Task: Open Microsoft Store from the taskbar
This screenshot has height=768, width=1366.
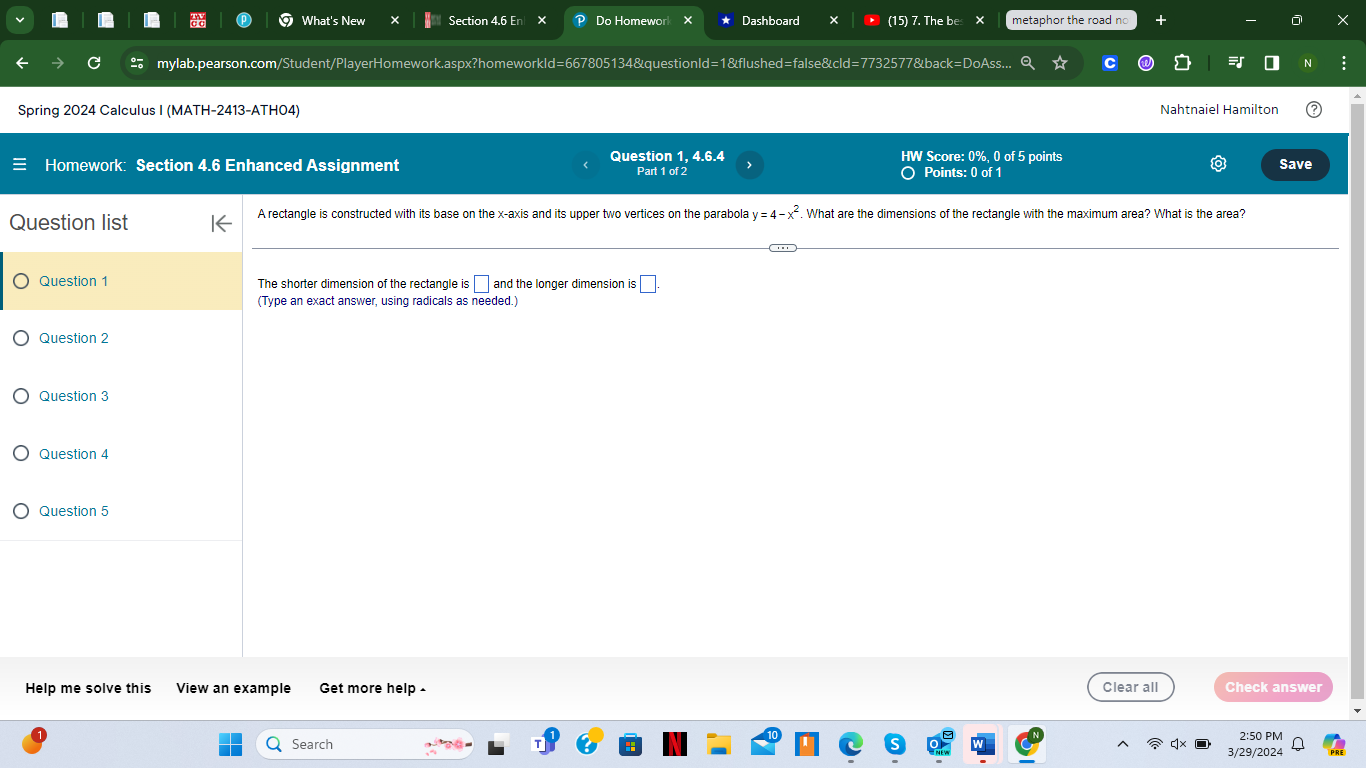Action: [631, 744]
